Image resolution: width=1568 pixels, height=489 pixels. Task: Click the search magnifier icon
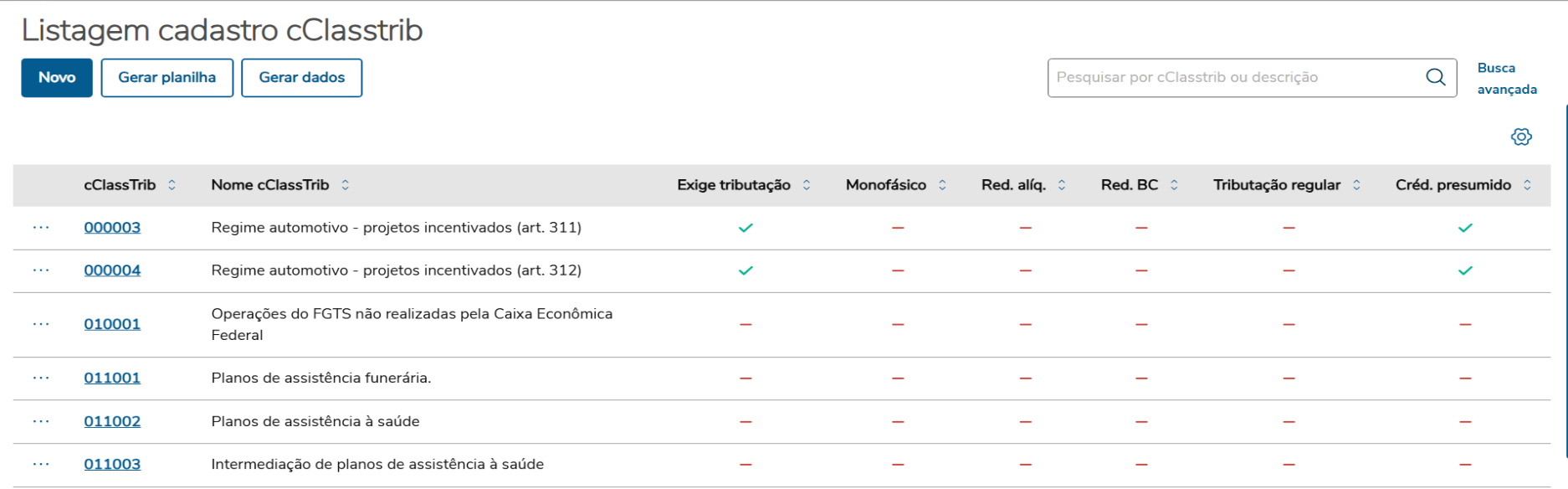[1435, 77]
